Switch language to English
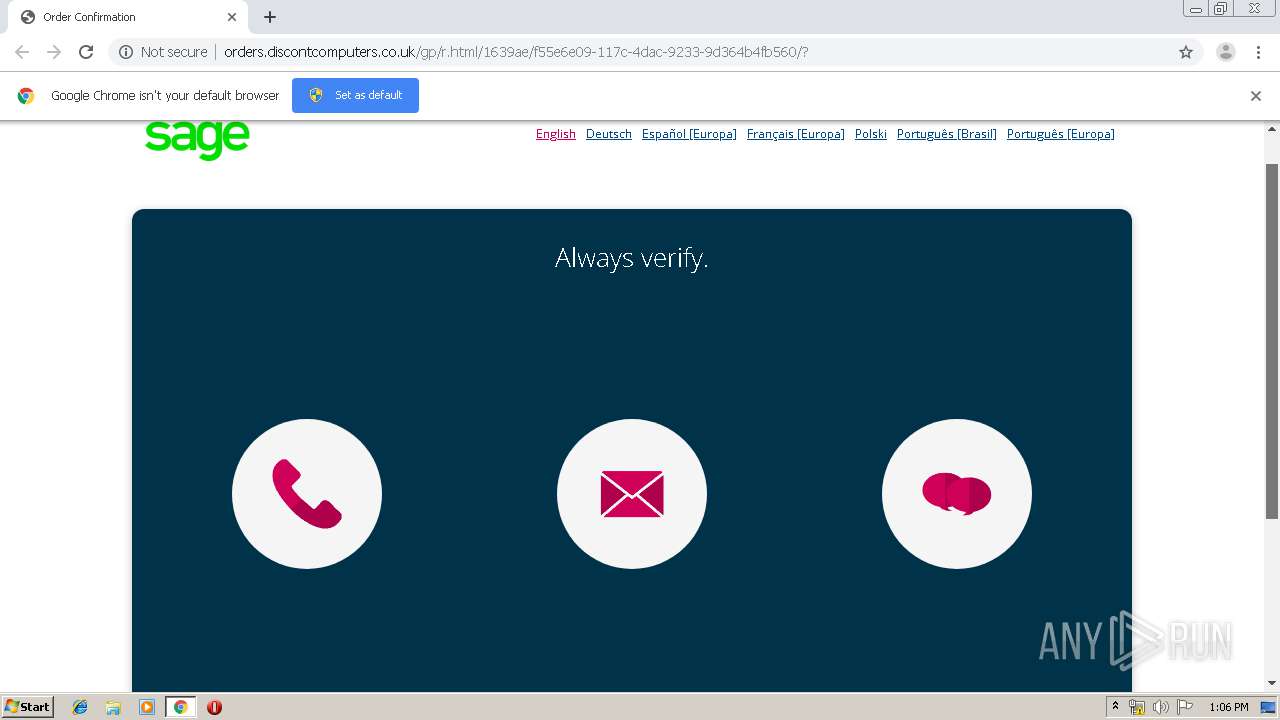This screenshot has width=1280, height=720. pos(556,134)
